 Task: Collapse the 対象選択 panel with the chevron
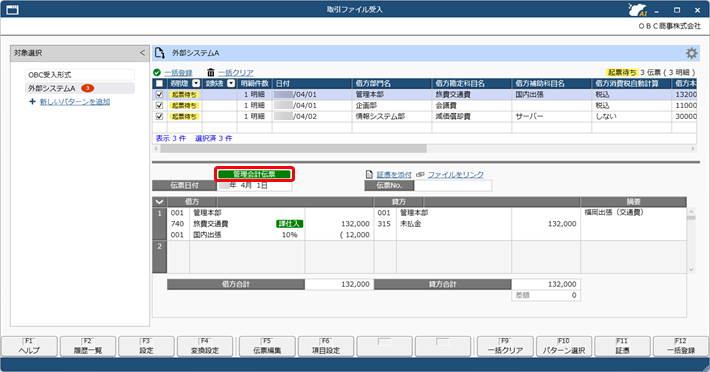click(x=142, y=53)
